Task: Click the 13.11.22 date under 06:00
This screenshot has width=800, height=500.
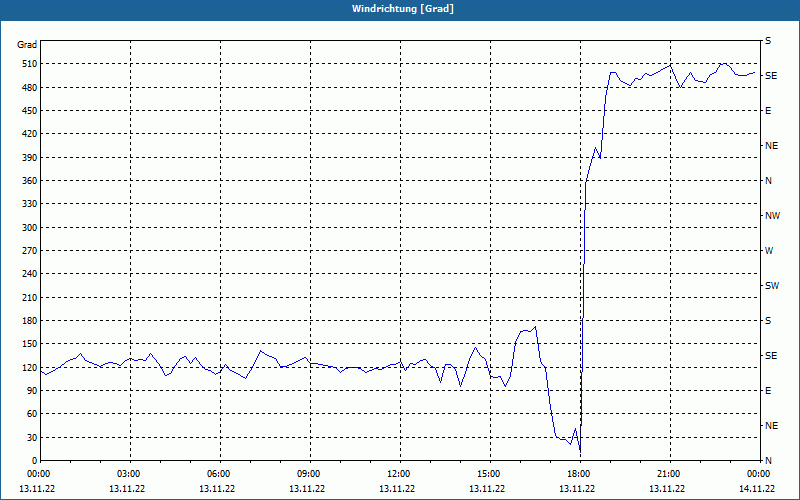Action: [x=217, y=489]
